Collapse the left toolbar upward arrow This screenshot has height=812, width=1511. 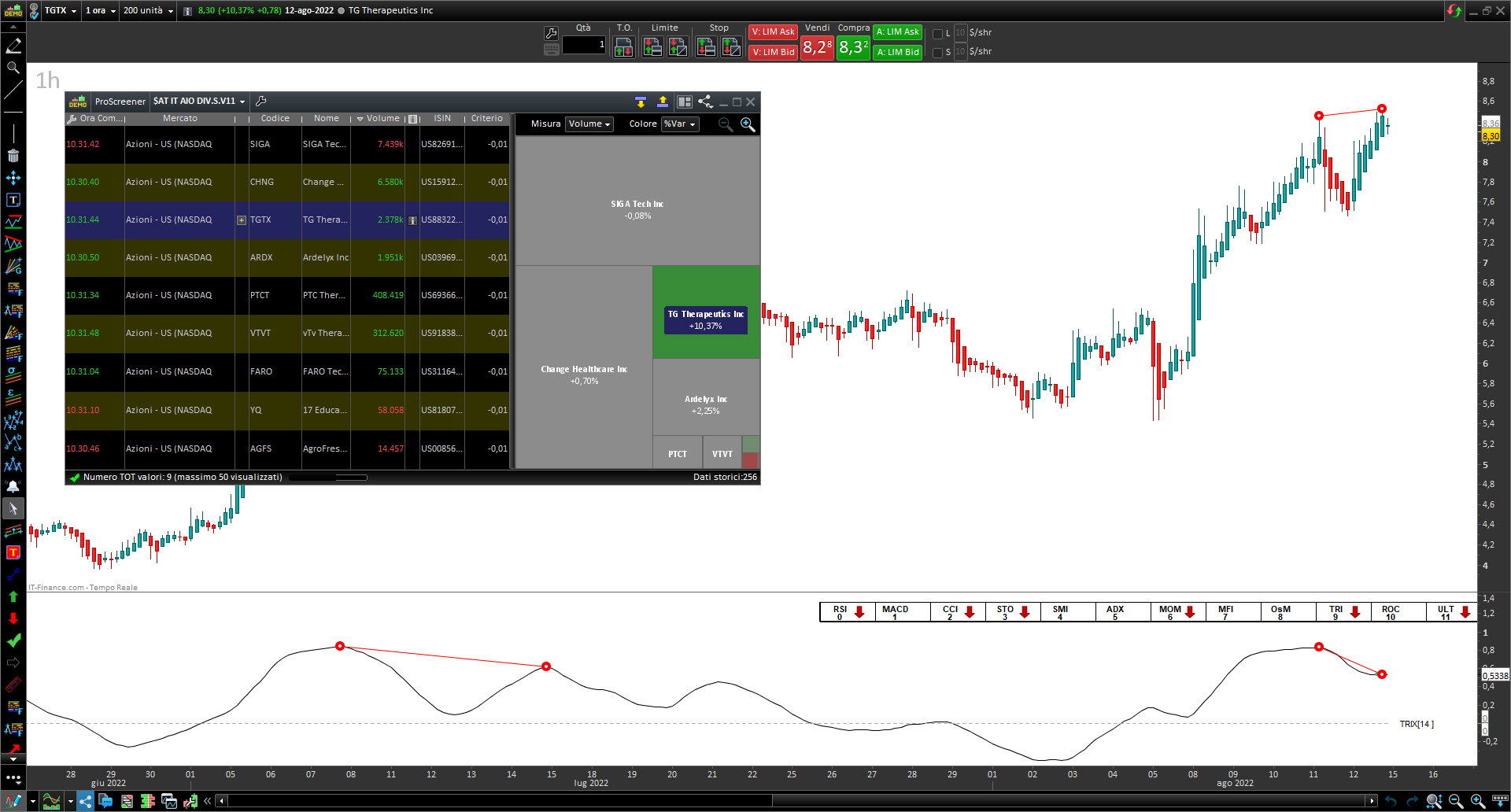[x=13, y=27]
